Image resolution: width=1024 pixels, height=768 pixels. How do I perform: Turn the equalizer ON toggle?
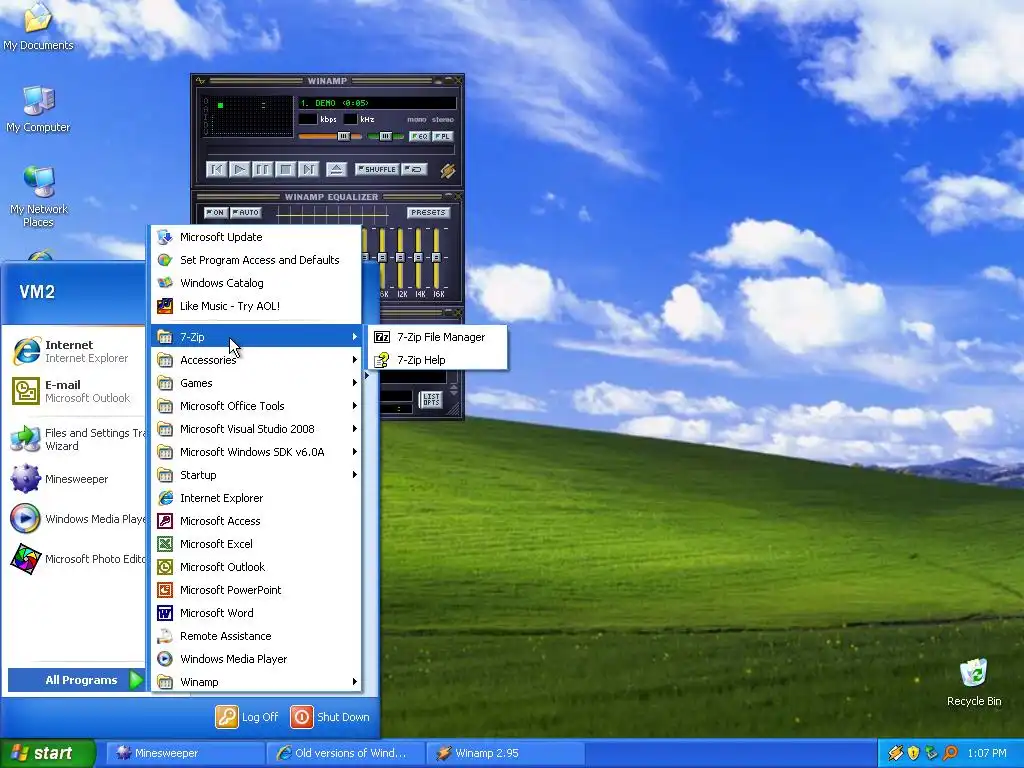215,212
